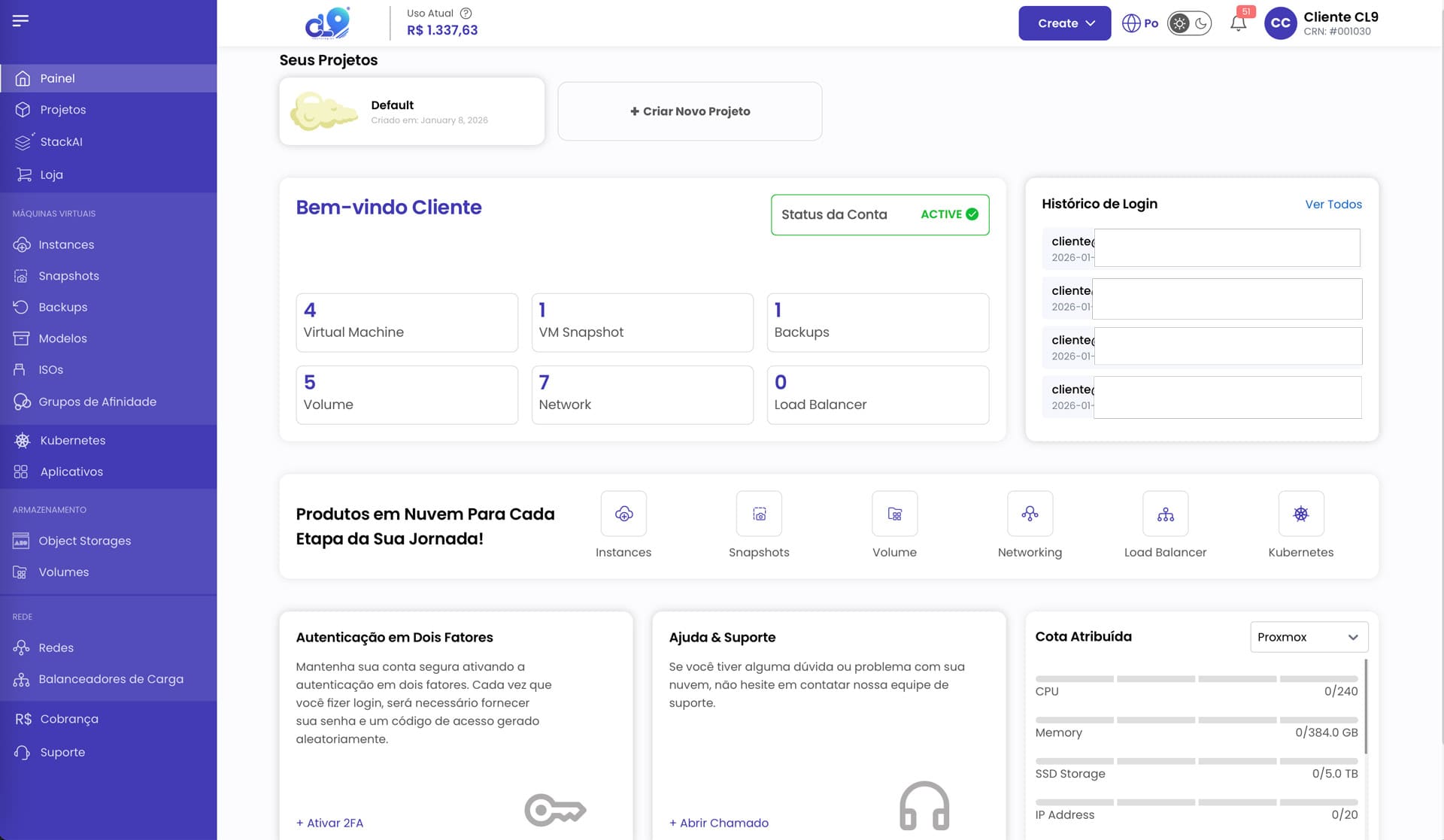This screenshot has height=840, width=1444.
Task: Click the hamburger menu icon
Action: [x=20, y=20]
